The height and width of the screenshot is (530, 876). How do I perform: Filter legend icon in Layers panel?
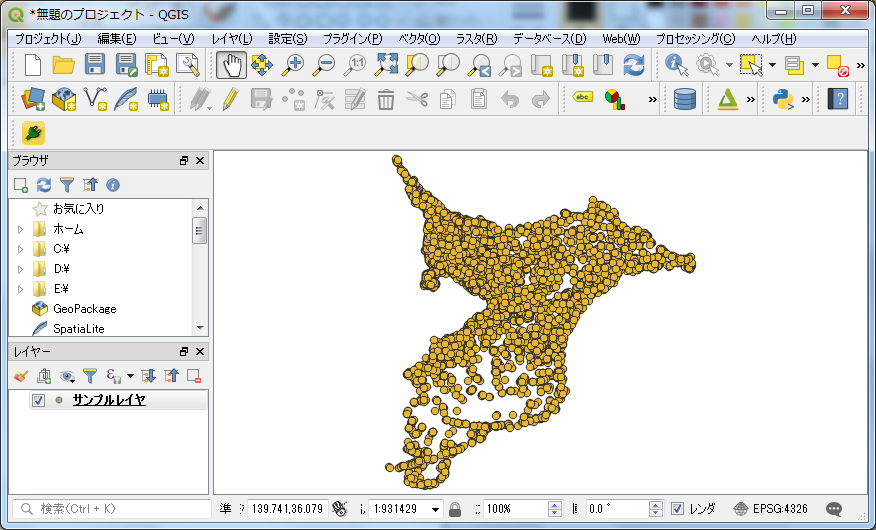[x=90, y=376]
